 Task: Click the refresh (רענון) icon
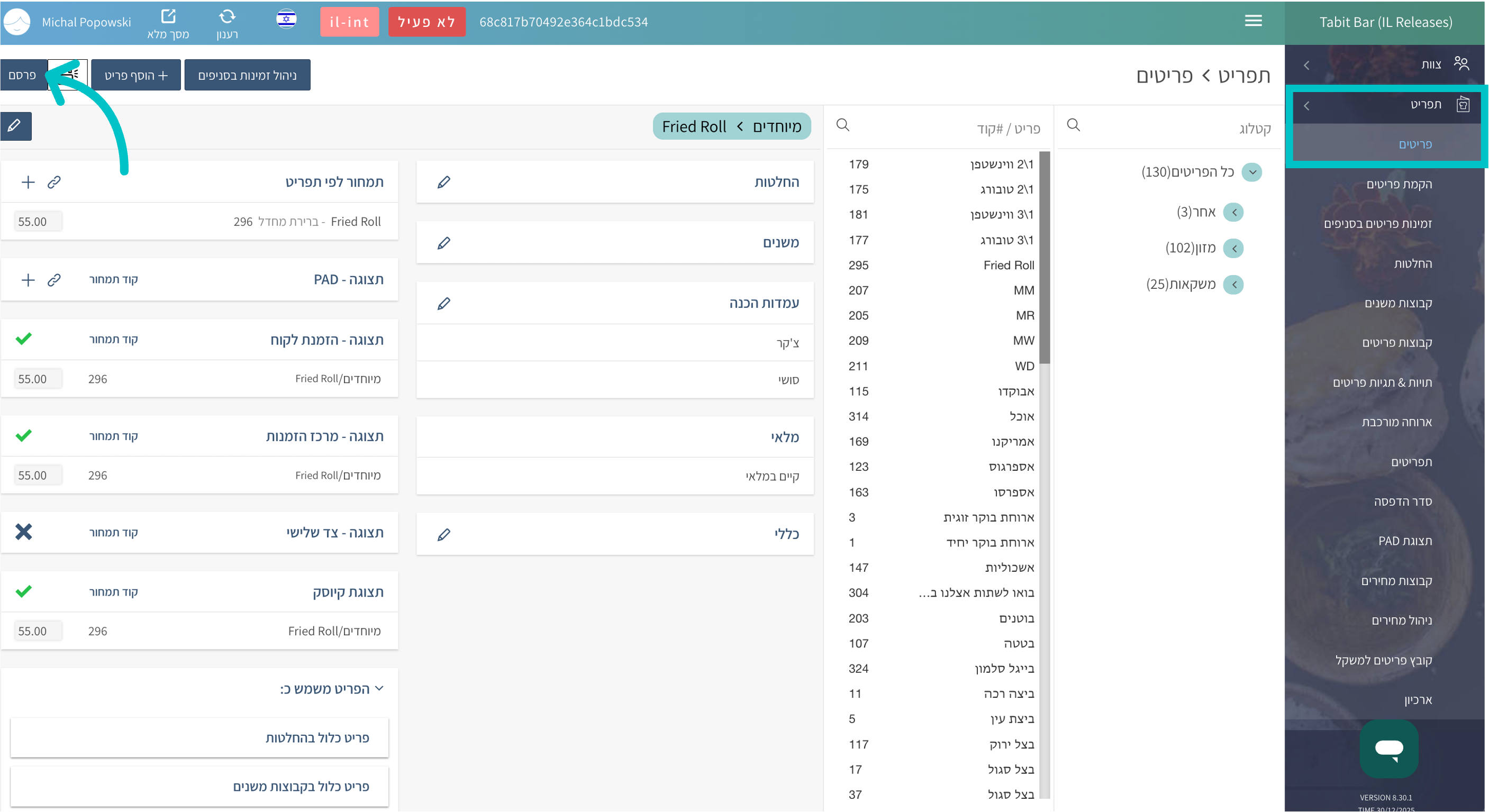pos(227,16)
